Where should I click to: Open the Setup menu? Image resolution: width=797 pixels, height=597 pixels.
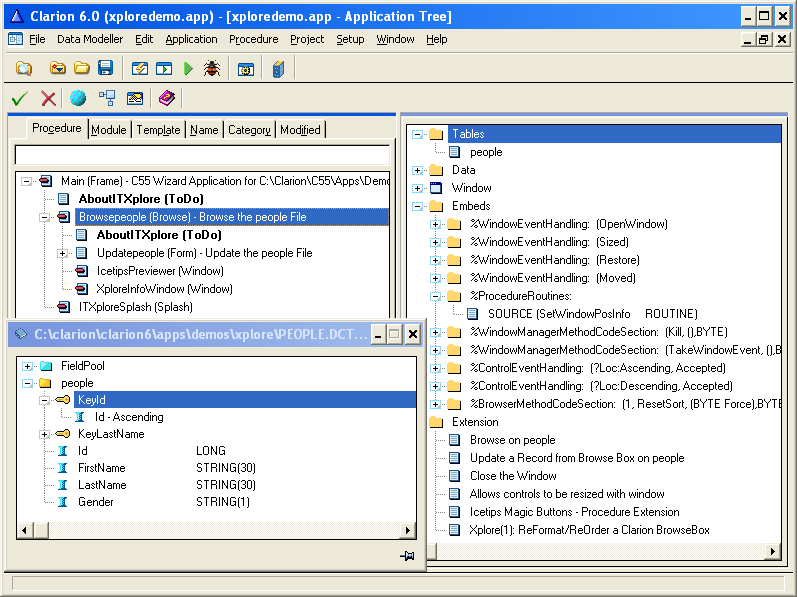pos(350,39)
